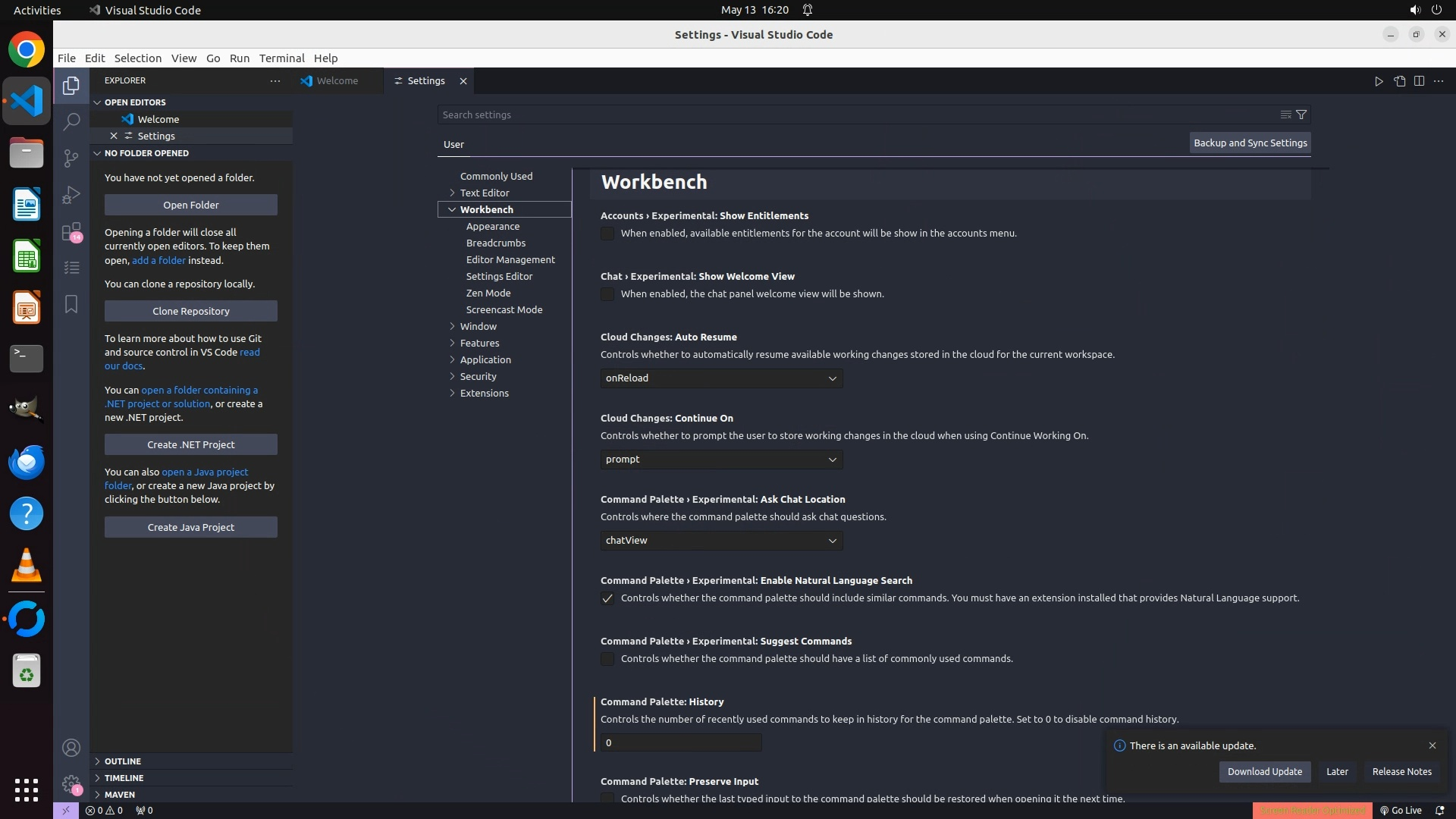Switch to the Welcome tab
The width and height of the screenshot is (1456, 819).
coord(337,81)
